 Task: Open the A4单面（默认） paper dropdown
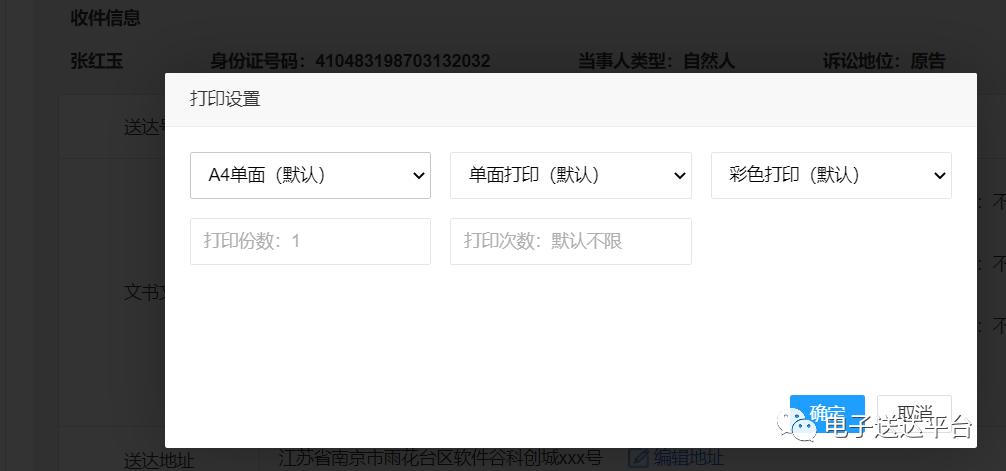point(311,175)
